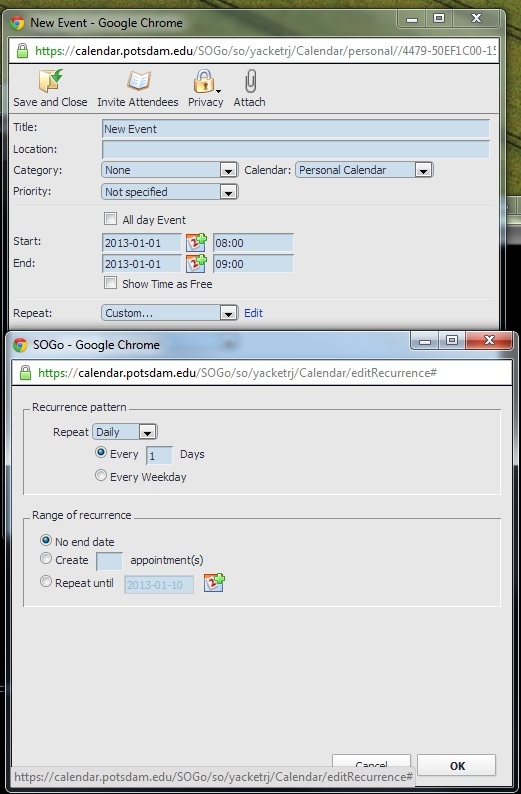
Task: Click the Location input field
Action: (296, 149)
